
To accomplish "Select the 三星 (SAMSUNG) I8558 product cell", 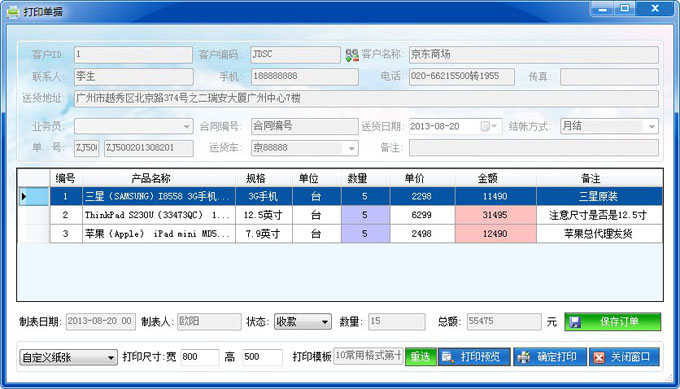I will [x=159, y=196].
